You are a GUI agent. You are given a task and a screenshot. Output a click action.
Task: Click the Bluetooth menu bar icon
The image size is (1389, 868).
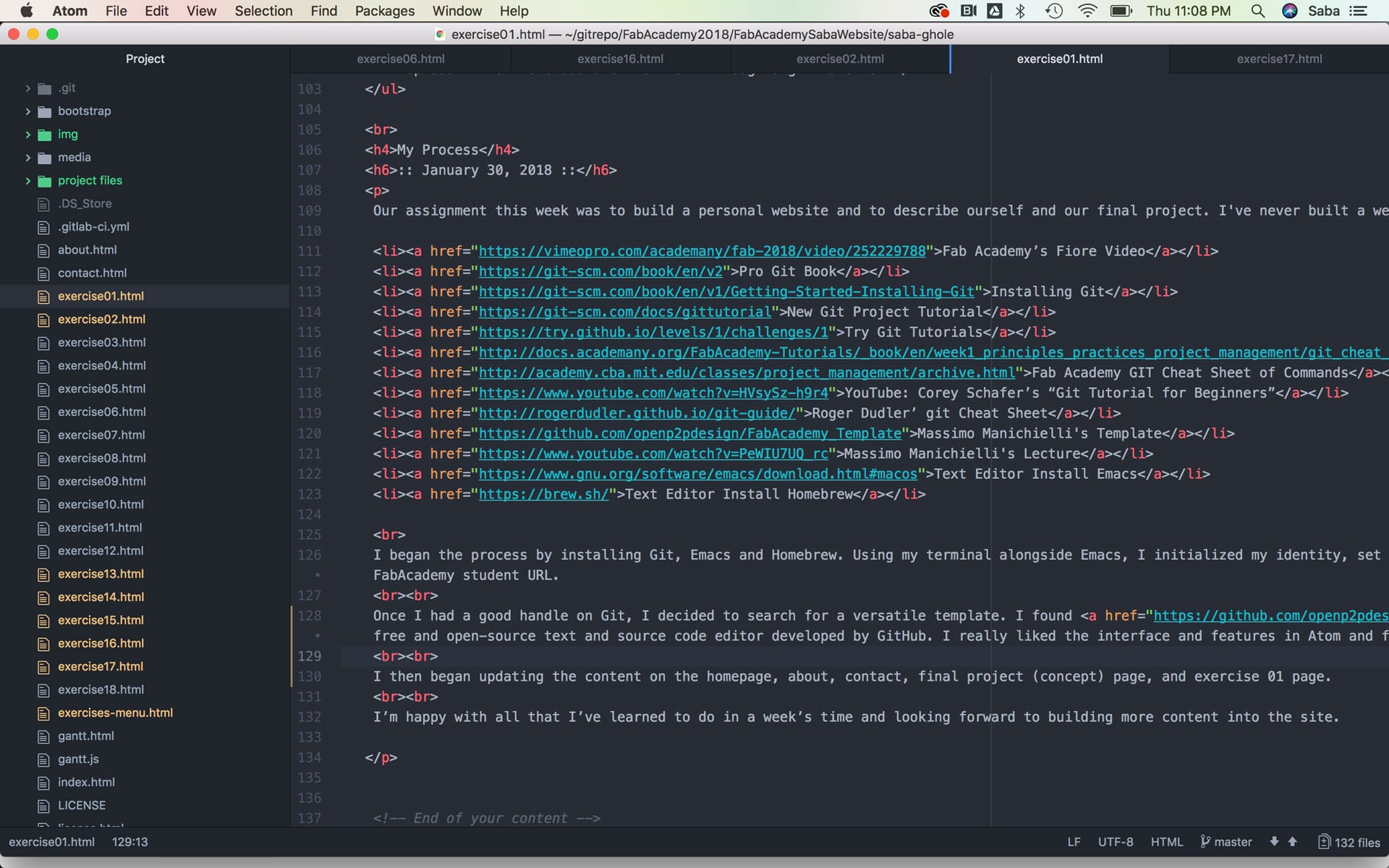tap(1021, 11)
